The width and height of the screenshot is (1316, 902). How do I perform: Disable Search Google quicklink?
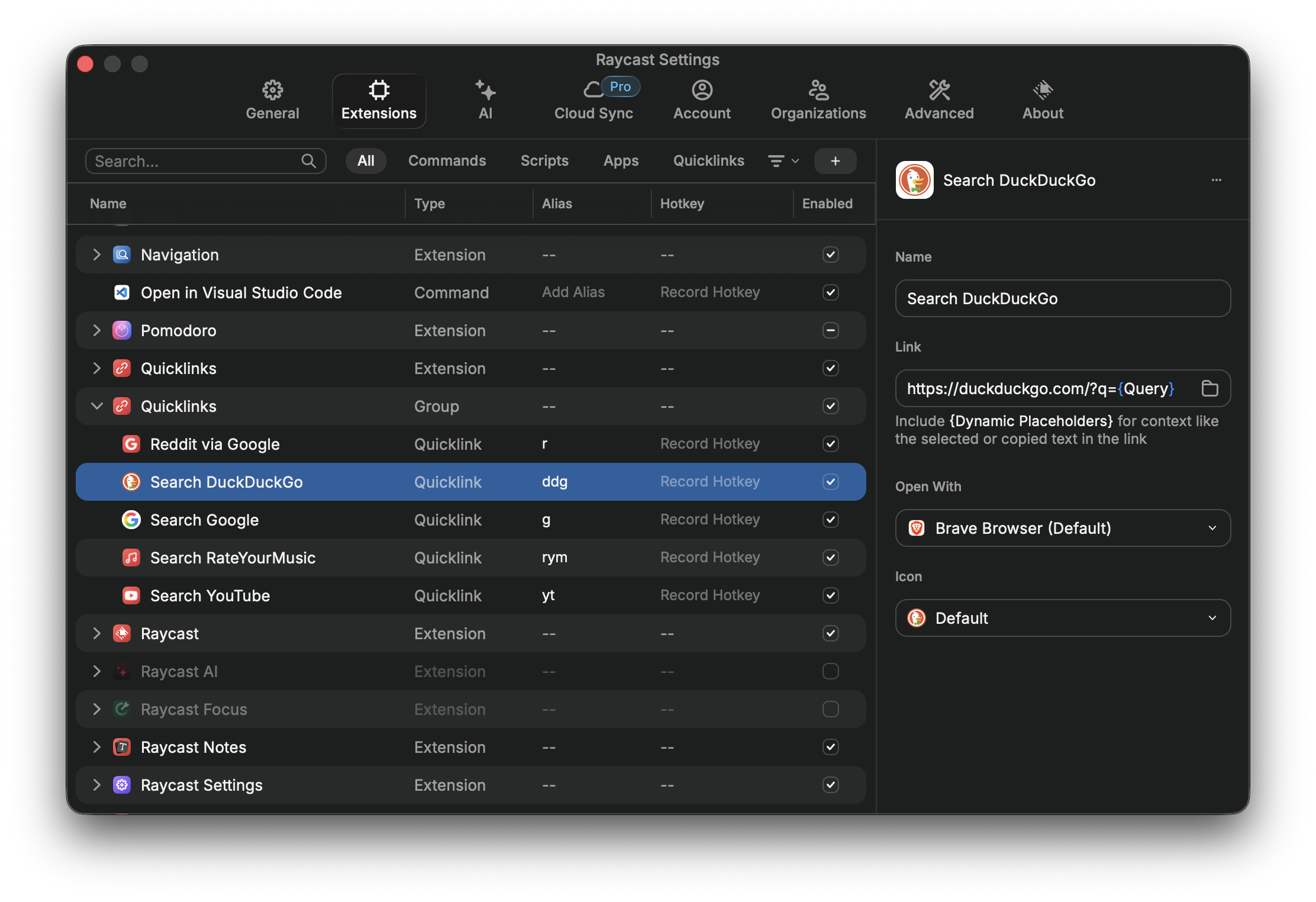(830, 520)
